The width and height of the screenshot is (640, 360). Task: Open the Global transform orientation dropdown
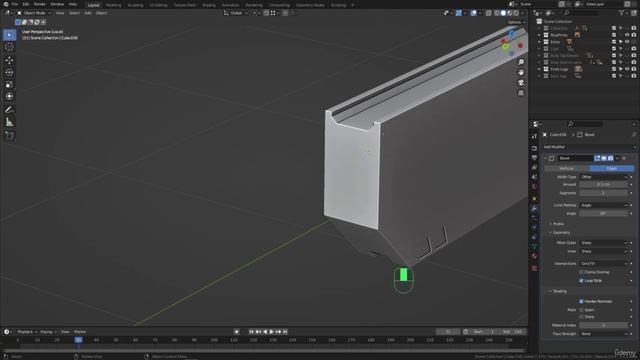click(236, 13)
